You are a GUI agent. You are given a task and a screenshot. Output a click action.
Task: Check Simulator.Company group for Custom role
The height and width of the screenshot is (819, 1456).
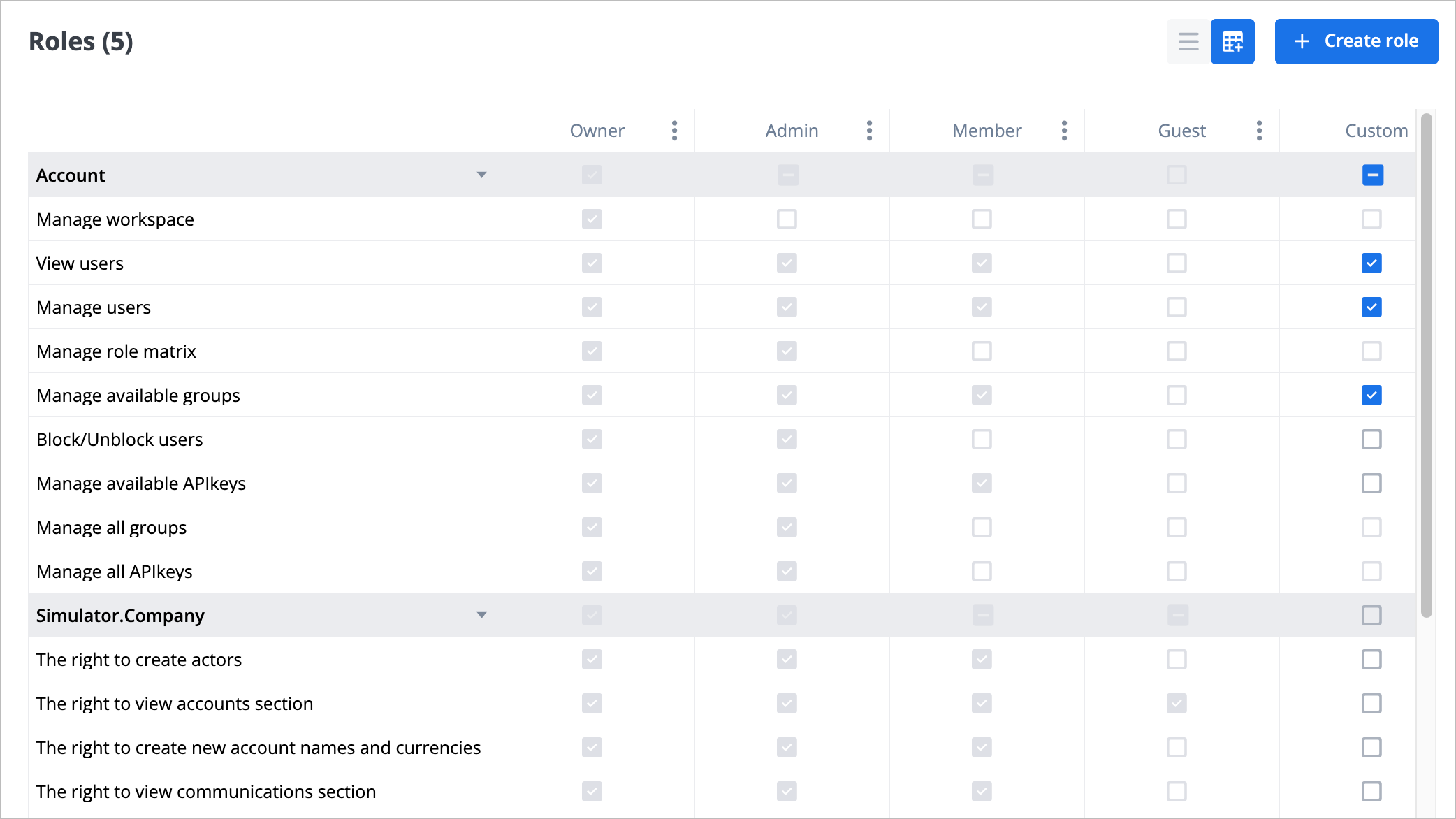click(x=1371, y=615)
